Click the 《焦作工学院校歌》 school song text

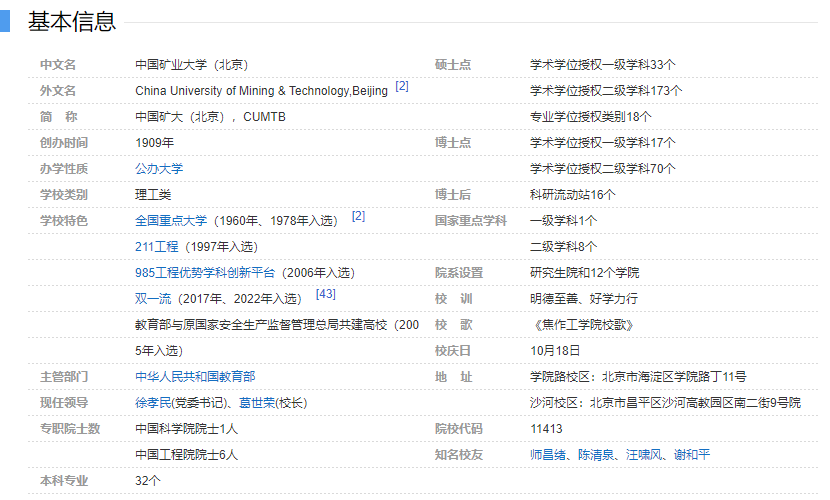click(x=582, y=324)
